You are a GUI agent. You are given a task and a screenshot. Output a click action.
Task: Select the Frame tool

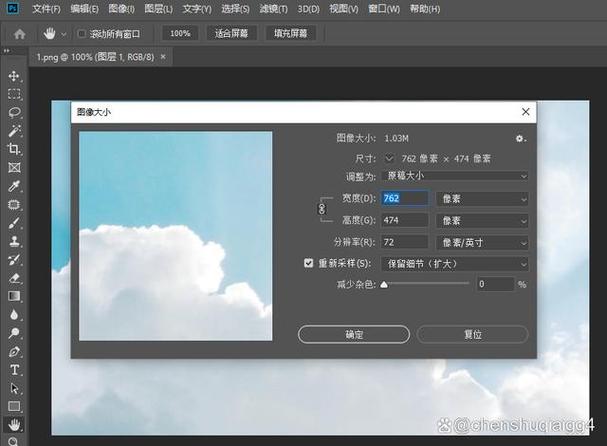point(14,168)
